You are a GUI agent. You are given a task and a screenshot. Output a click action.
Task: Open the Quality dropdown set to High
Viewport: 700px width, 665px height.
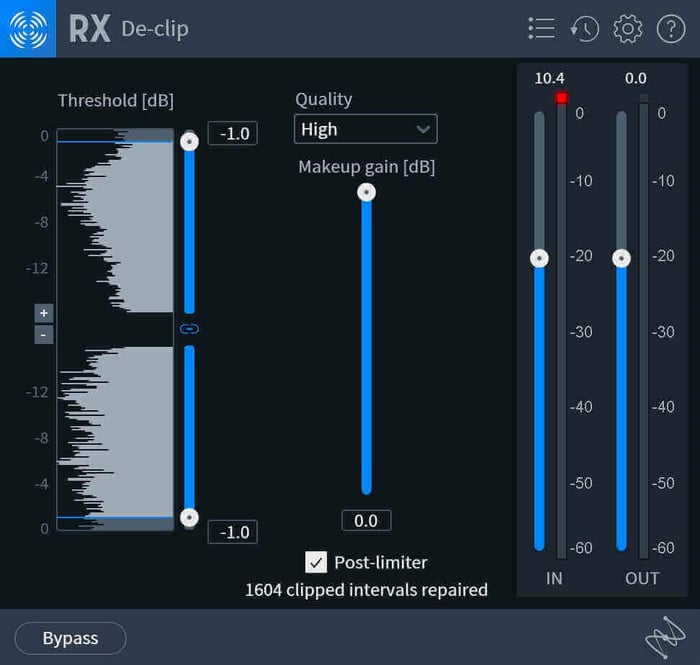pyautogui.click(x=366, y=129)
